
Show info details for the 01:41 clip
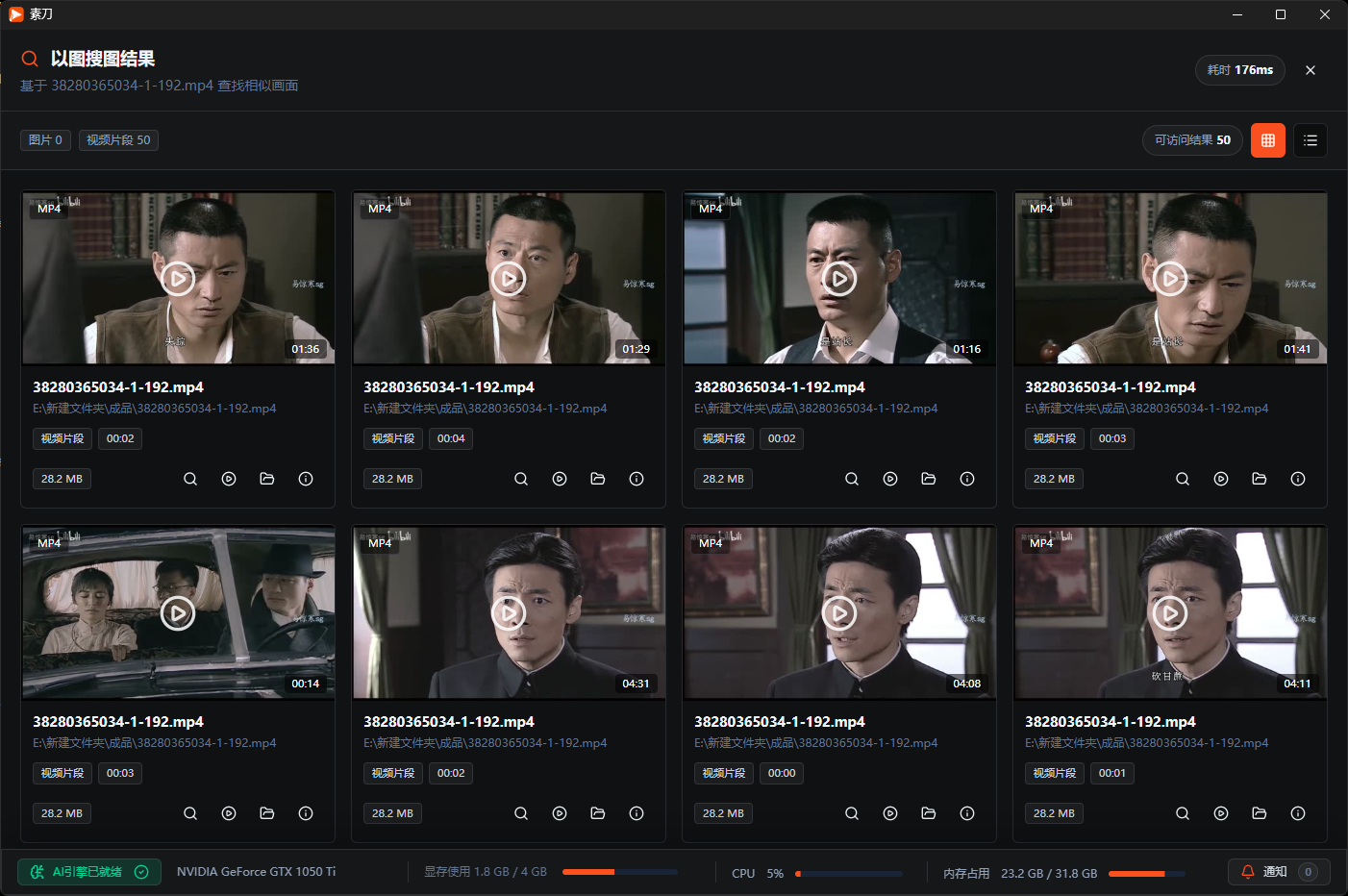[x=1298, y=479]
